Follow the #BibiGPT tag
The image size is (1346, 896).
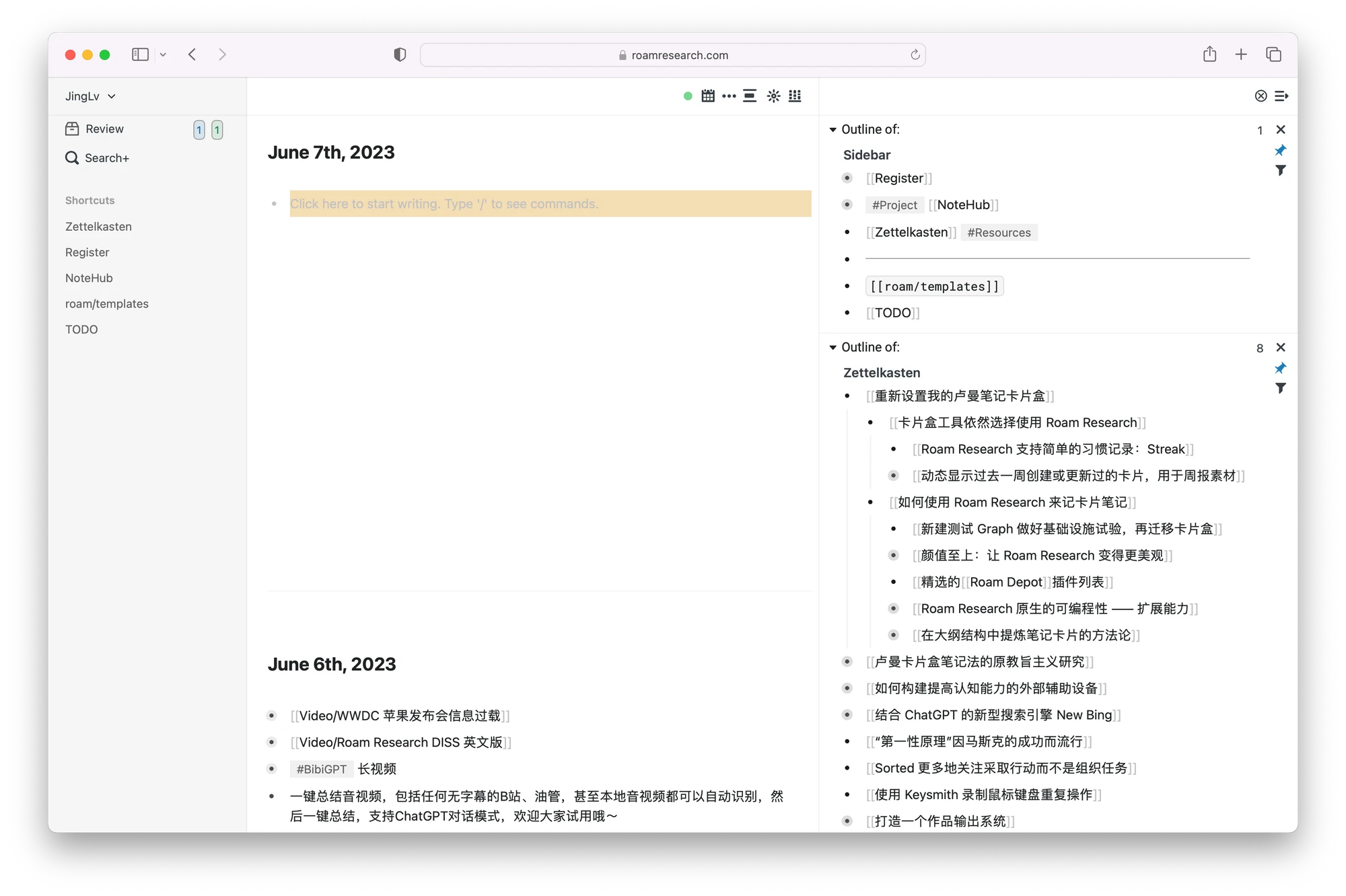tap(322, 769)
